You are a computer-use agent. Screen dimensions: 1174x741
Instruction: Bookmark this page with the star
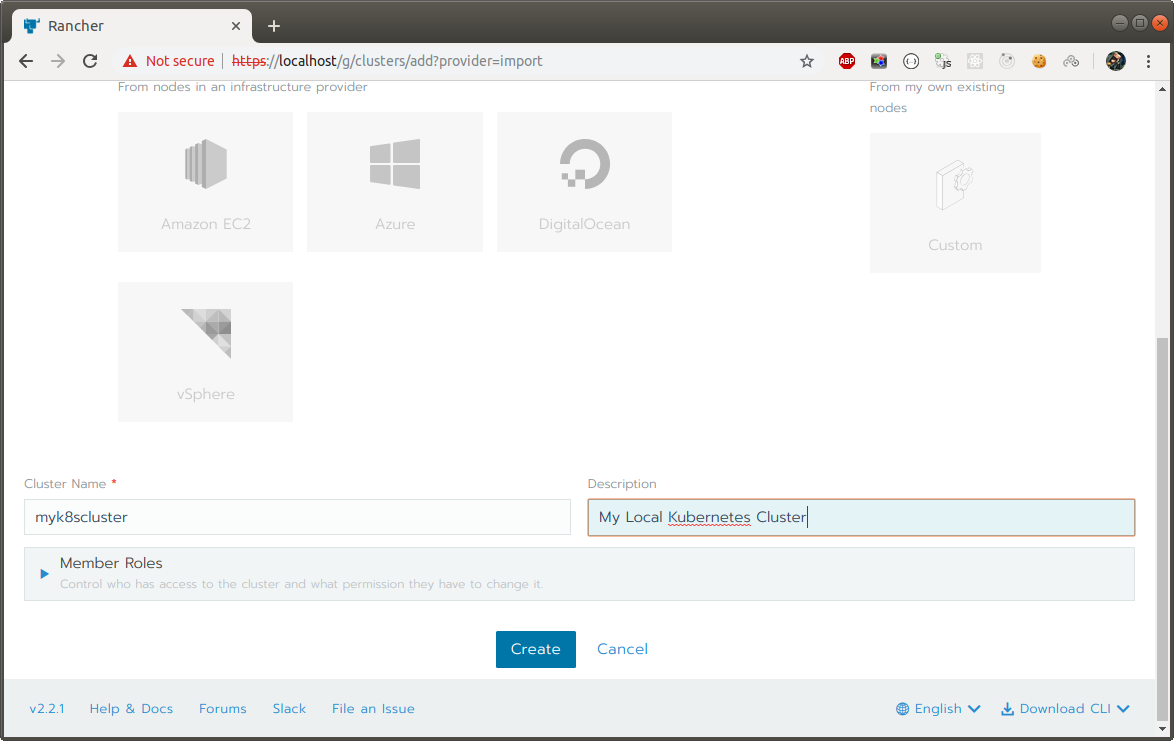[806, 61]
